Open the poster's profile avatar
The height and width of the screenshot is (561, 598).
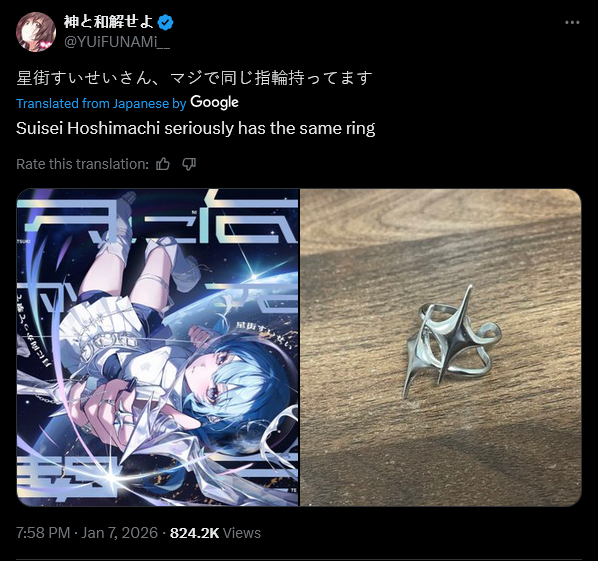click(x=36, y=32)
